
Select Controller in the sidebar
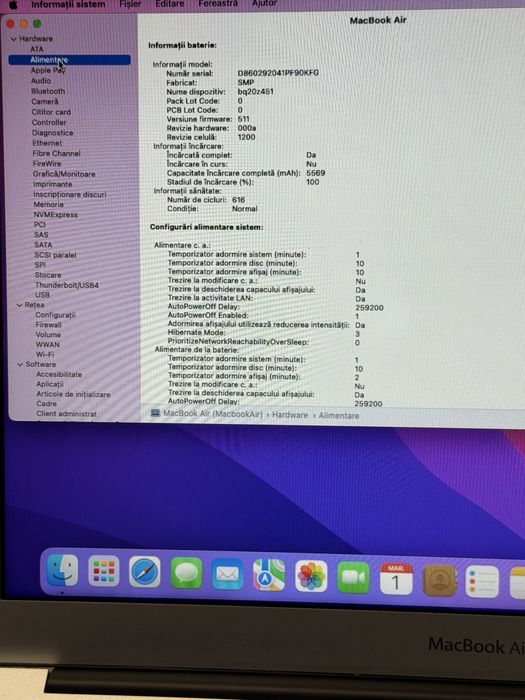click(49, 122)
